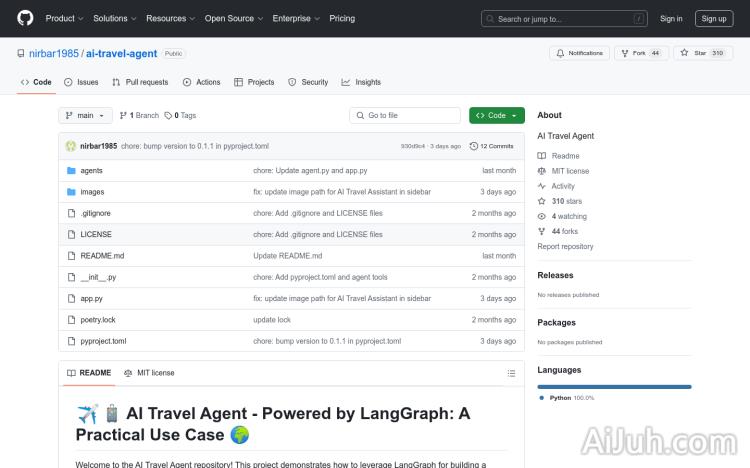Click the nirbar1985 commit author avatar
The height and width of the screenshot is (468, 750).
point(71,146)
